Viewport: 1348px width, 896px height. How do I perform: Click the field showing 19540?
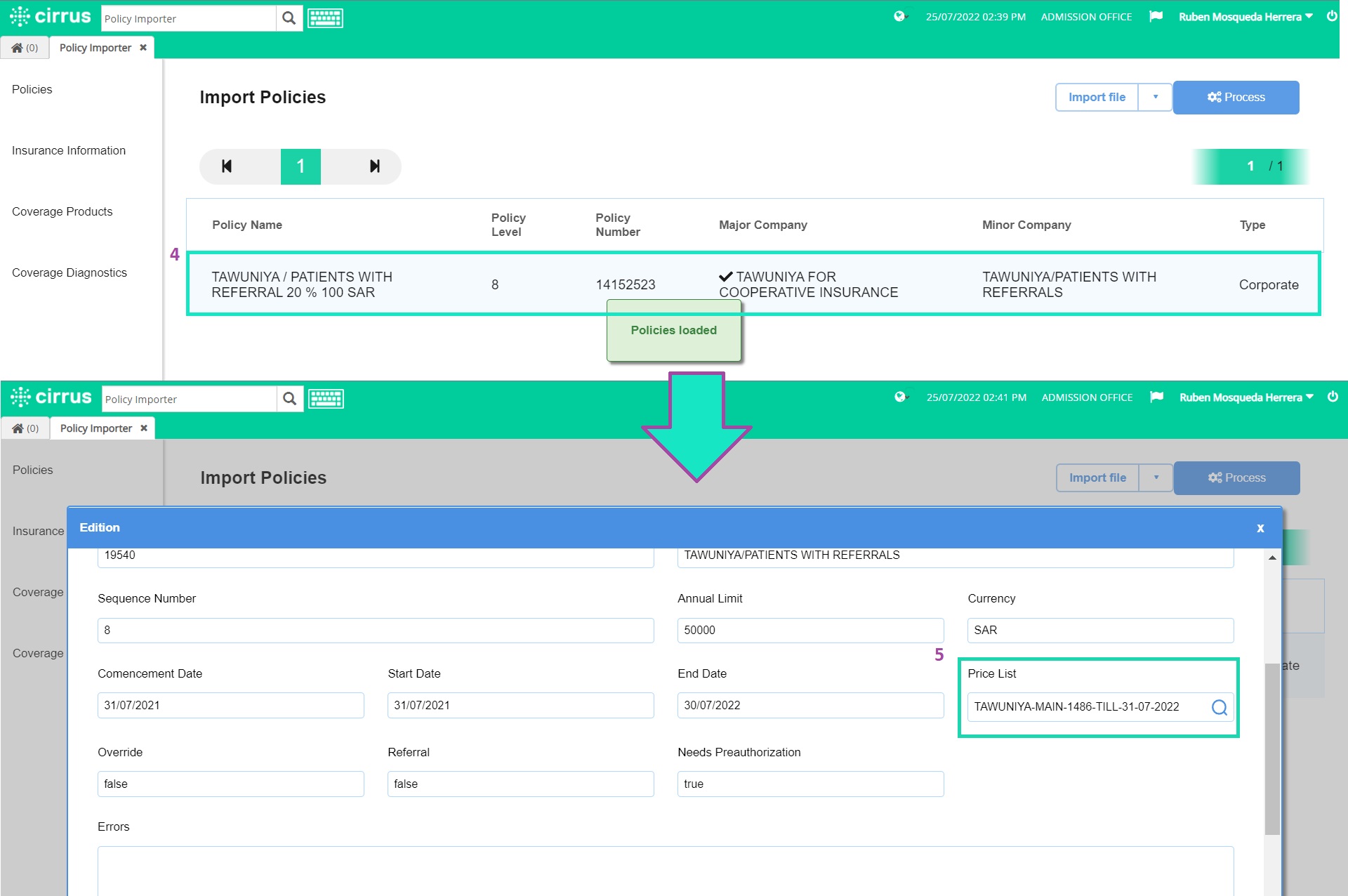tap(376, 557)
